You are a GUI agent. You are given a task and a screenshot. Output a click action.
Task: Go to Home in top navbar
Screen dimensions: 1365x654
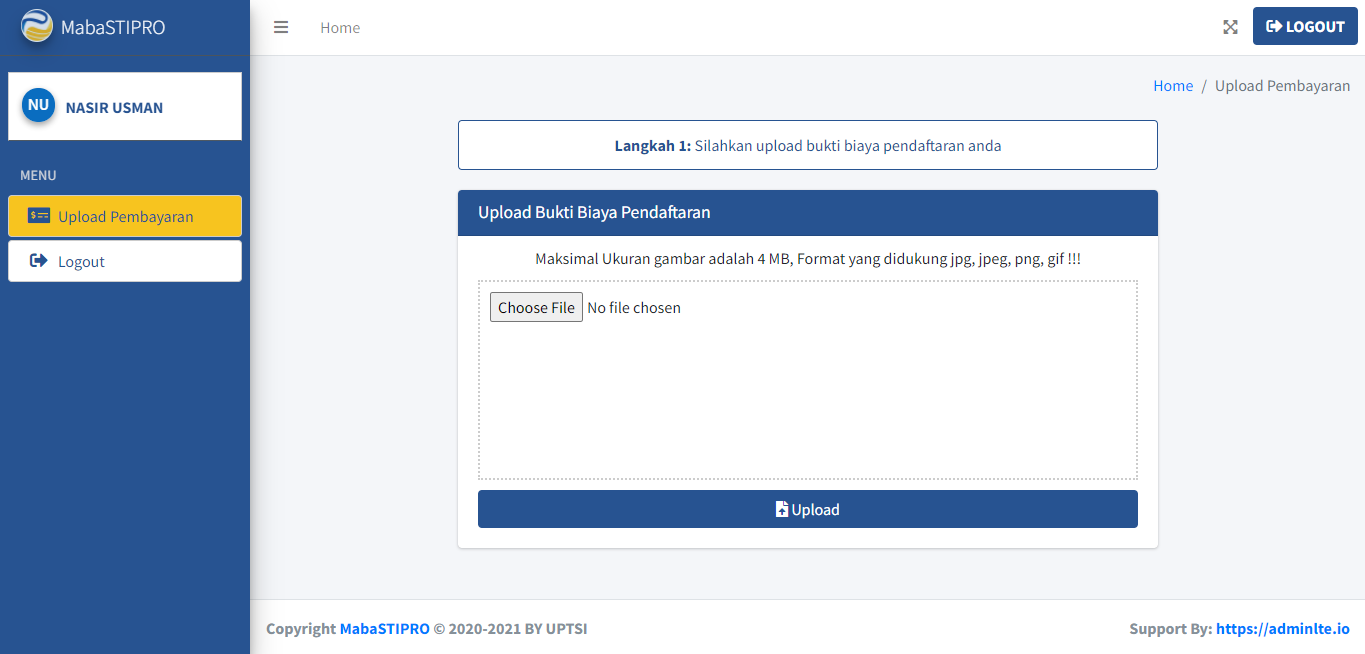[340, 28]
